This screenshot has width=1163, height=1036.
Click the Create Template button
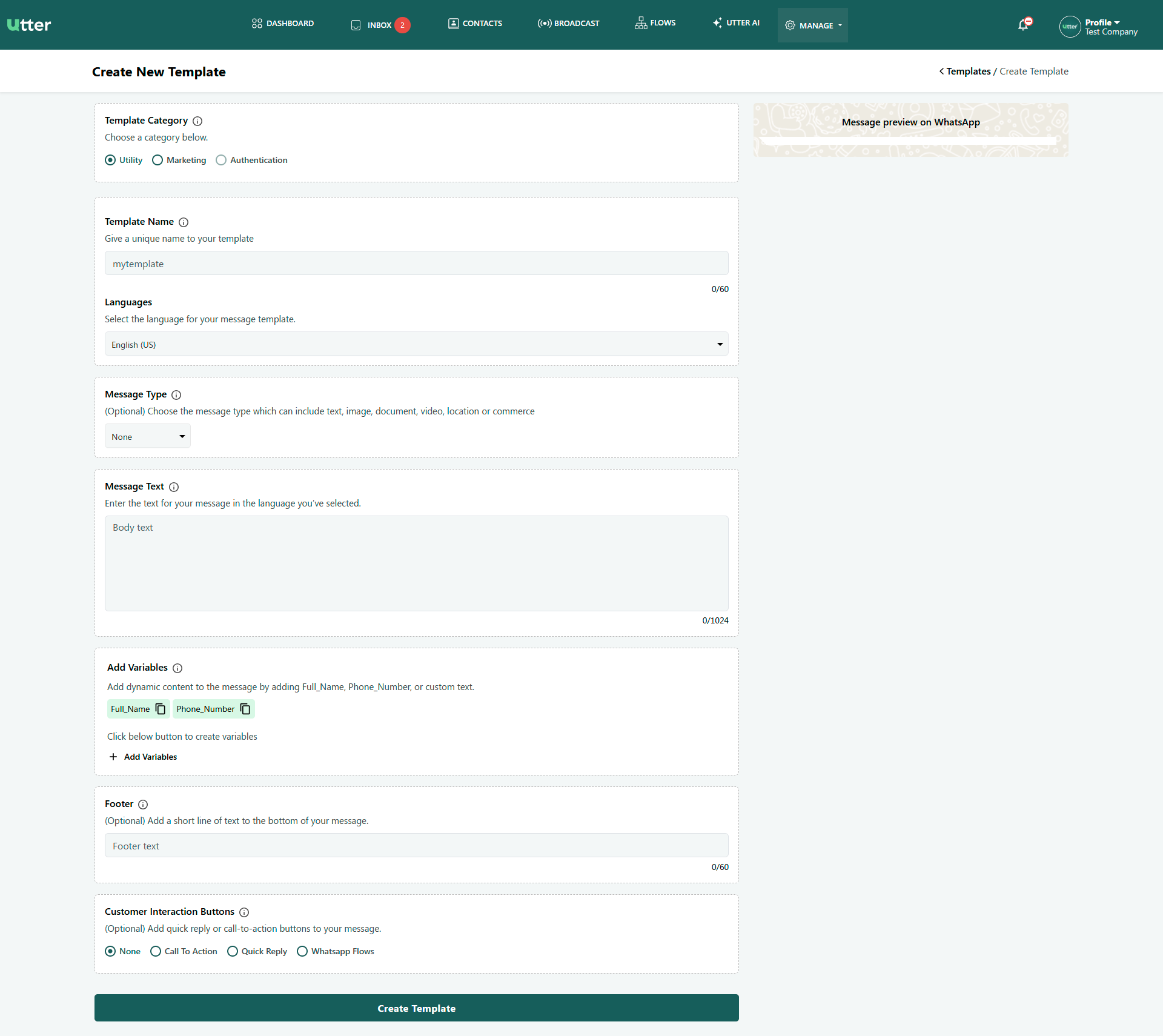click(x=416, y=1008)
